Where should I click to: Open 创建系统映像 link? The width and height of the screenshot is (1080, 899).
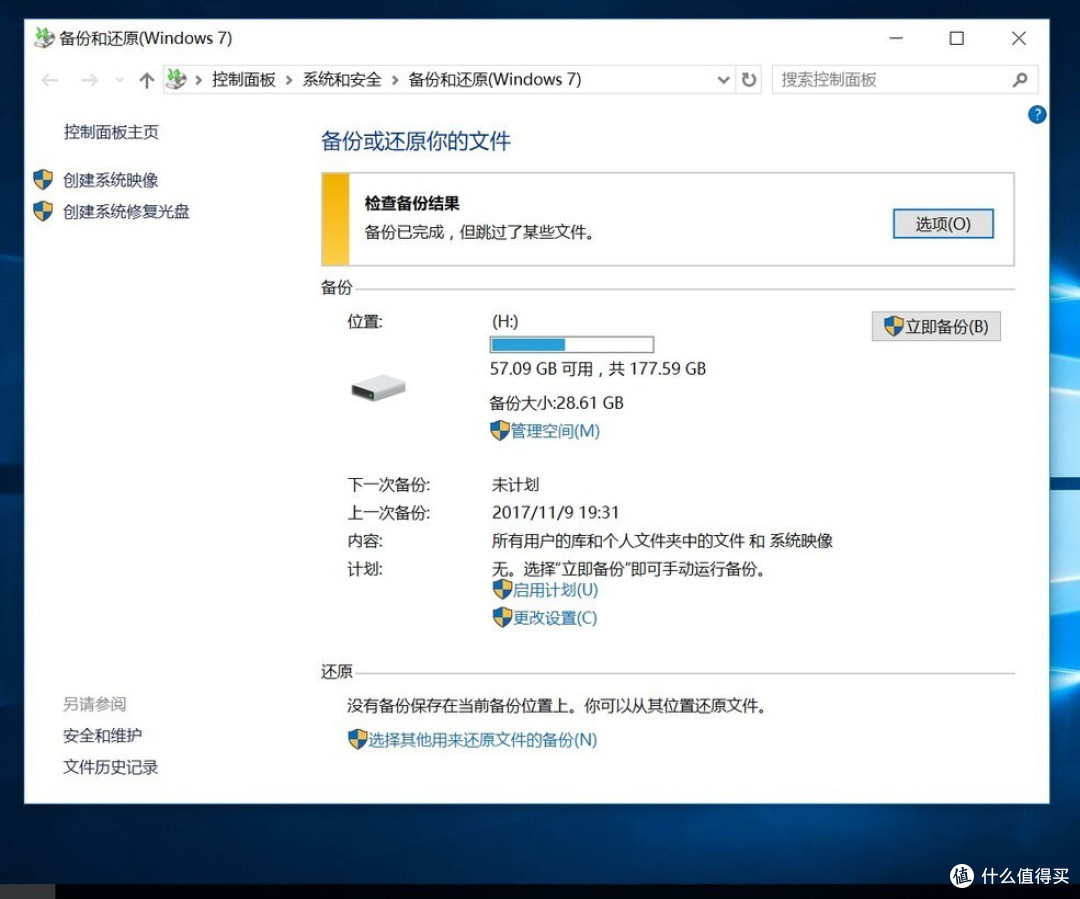(x=110, y=180)
